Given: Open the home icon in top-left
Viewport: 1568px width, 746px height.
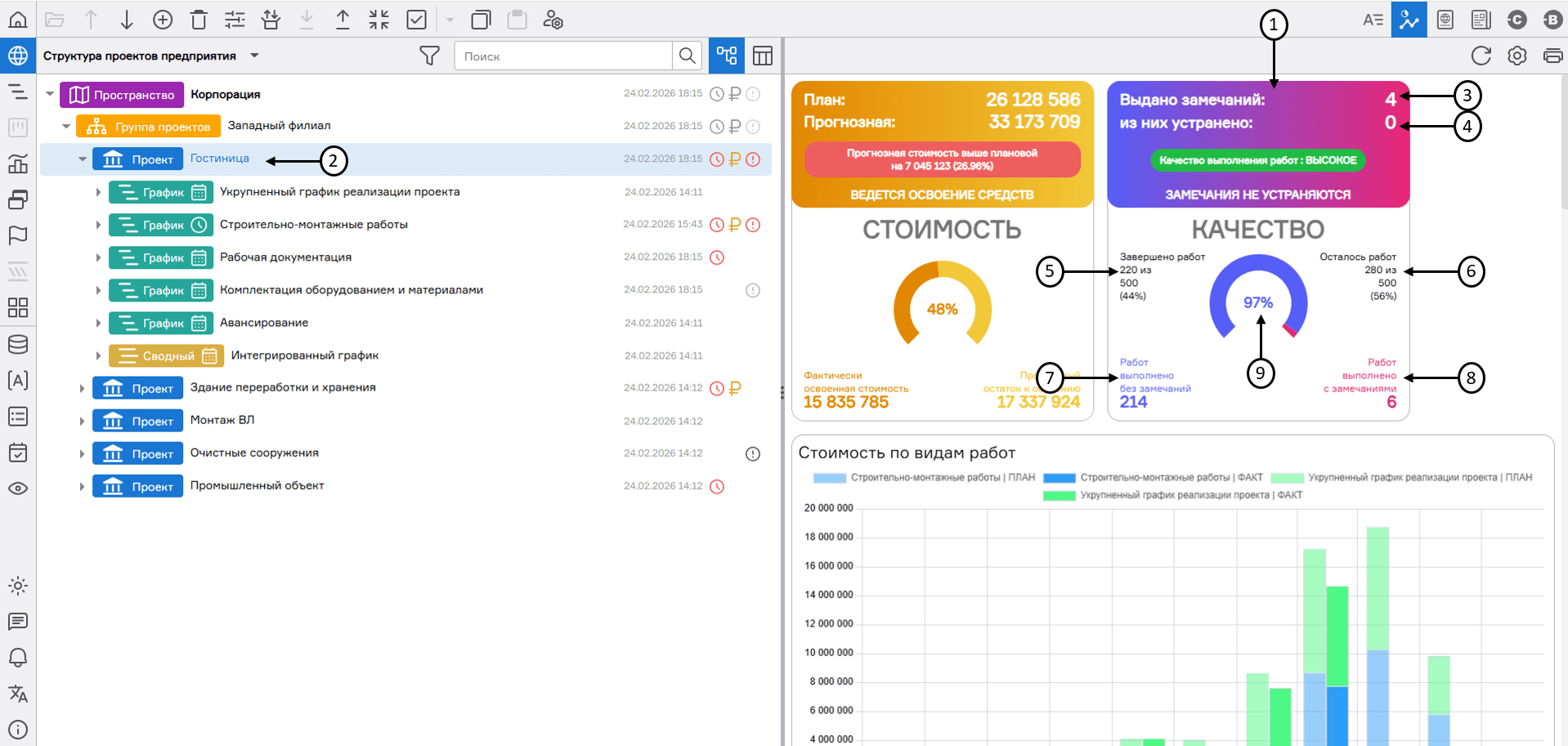Looking at the screenshot, I should point(18,20).
